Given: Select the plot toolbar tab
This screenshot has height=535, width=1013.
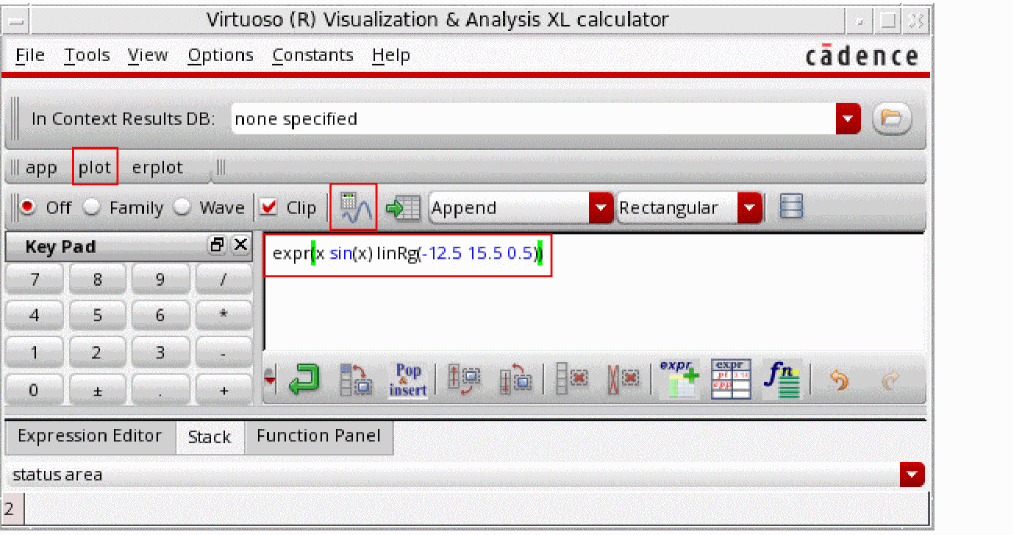Looking at the screenshot, I should (94, 167).
